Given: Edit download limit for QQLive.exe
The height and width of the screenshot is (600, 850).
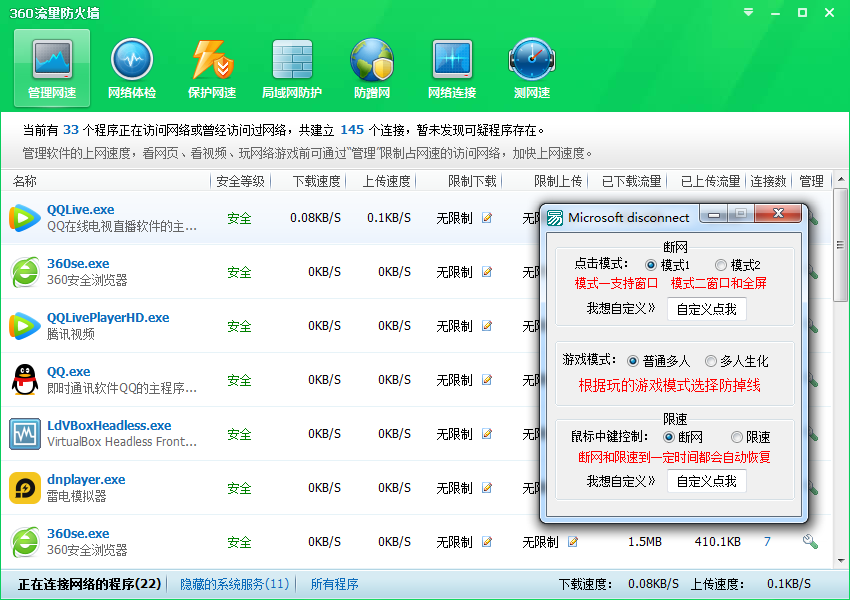Looking at the screenshot, I should tap(487, 218).
